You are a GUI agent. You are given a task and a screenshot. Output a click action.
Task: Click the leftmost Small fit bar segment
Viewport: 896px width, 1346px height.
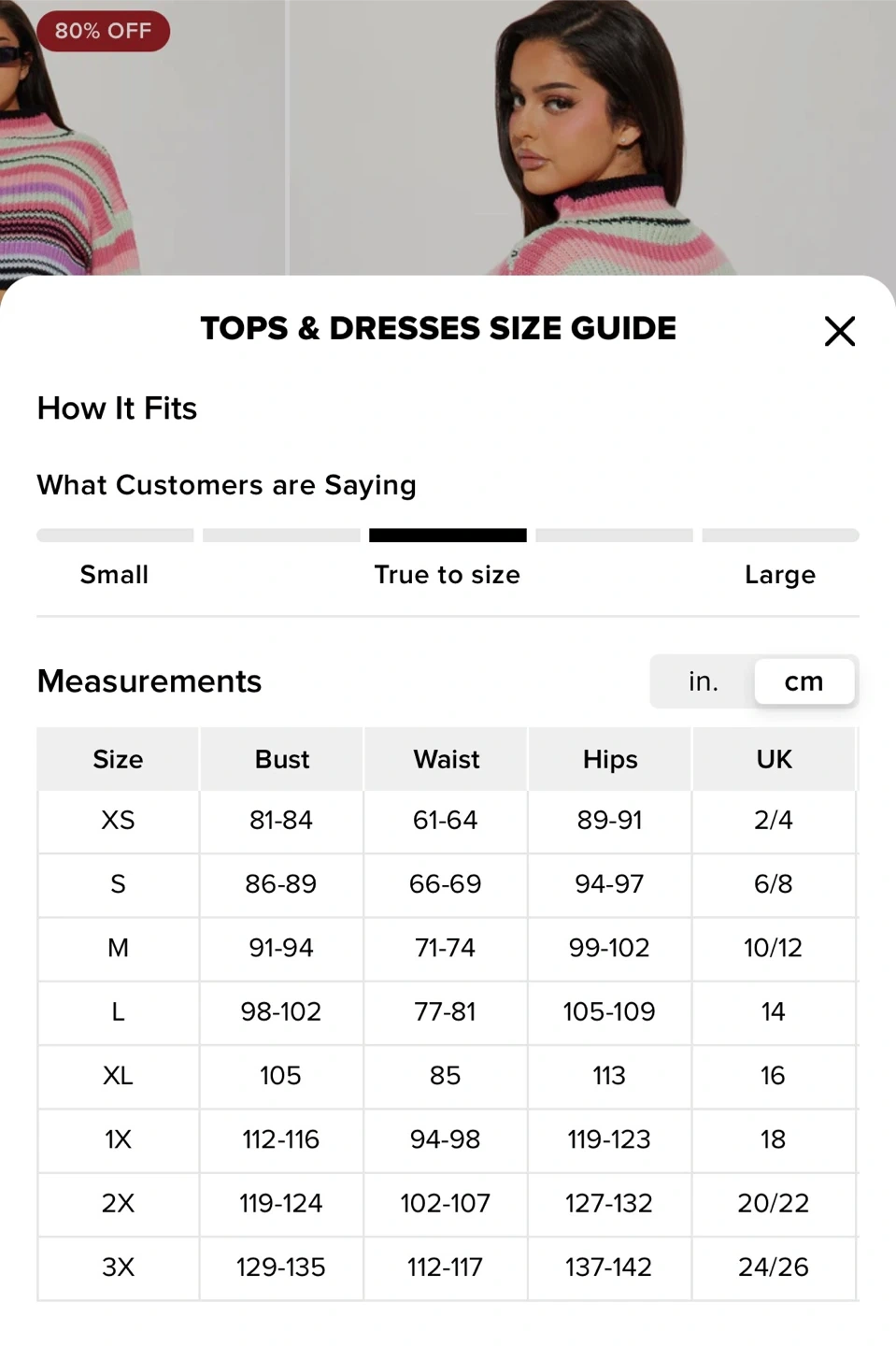[115, 536]
